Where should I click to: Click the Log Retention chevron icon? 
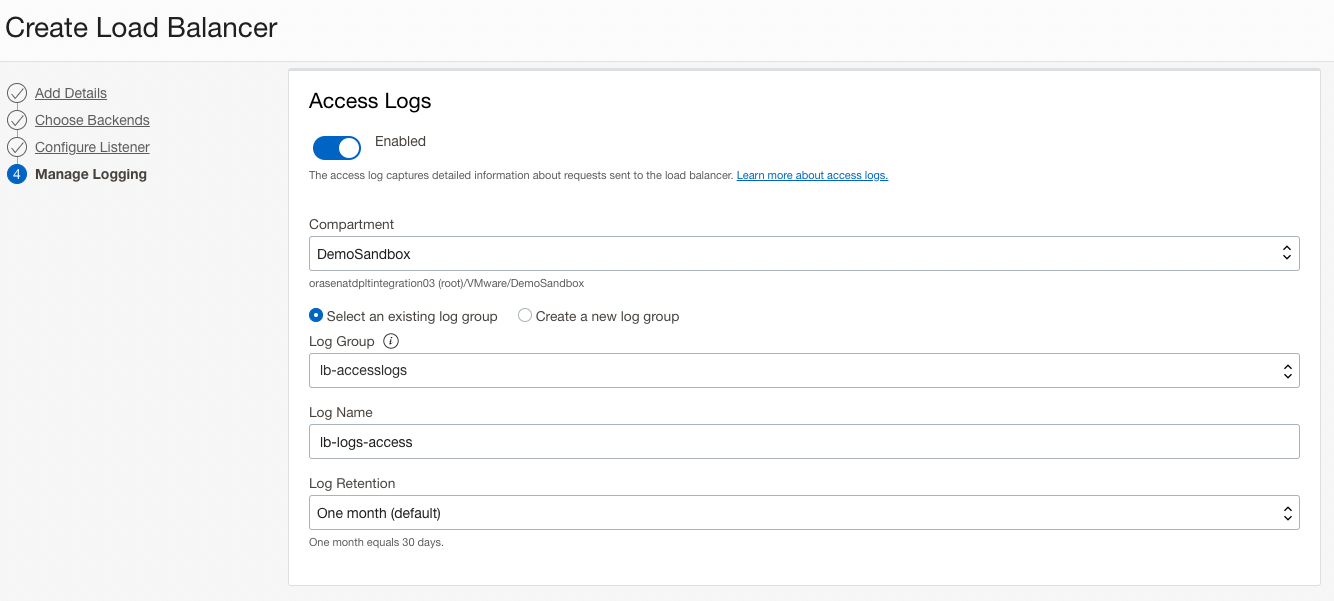tap(1287, 512)
